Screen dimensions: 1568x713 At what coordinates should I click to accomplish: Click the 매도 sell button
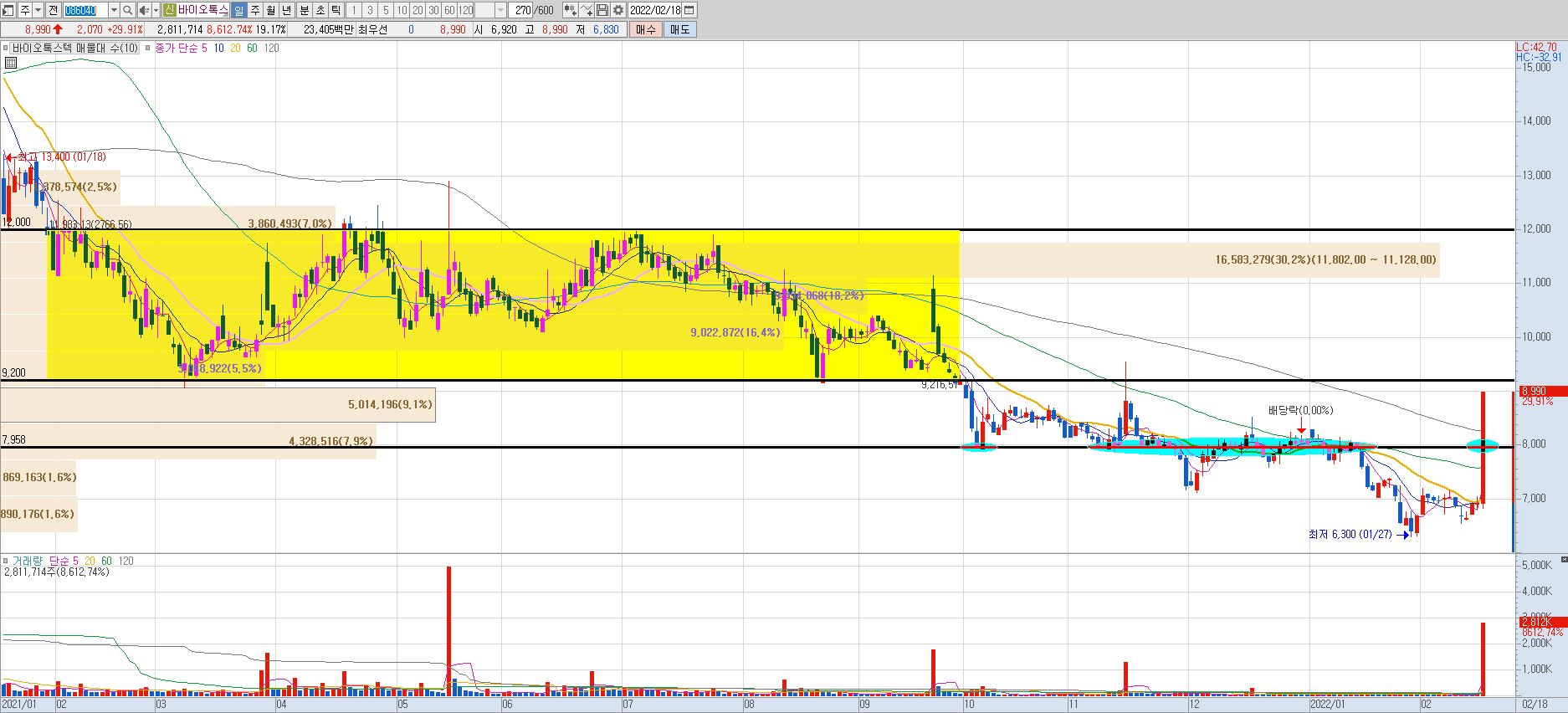[680, 29]
